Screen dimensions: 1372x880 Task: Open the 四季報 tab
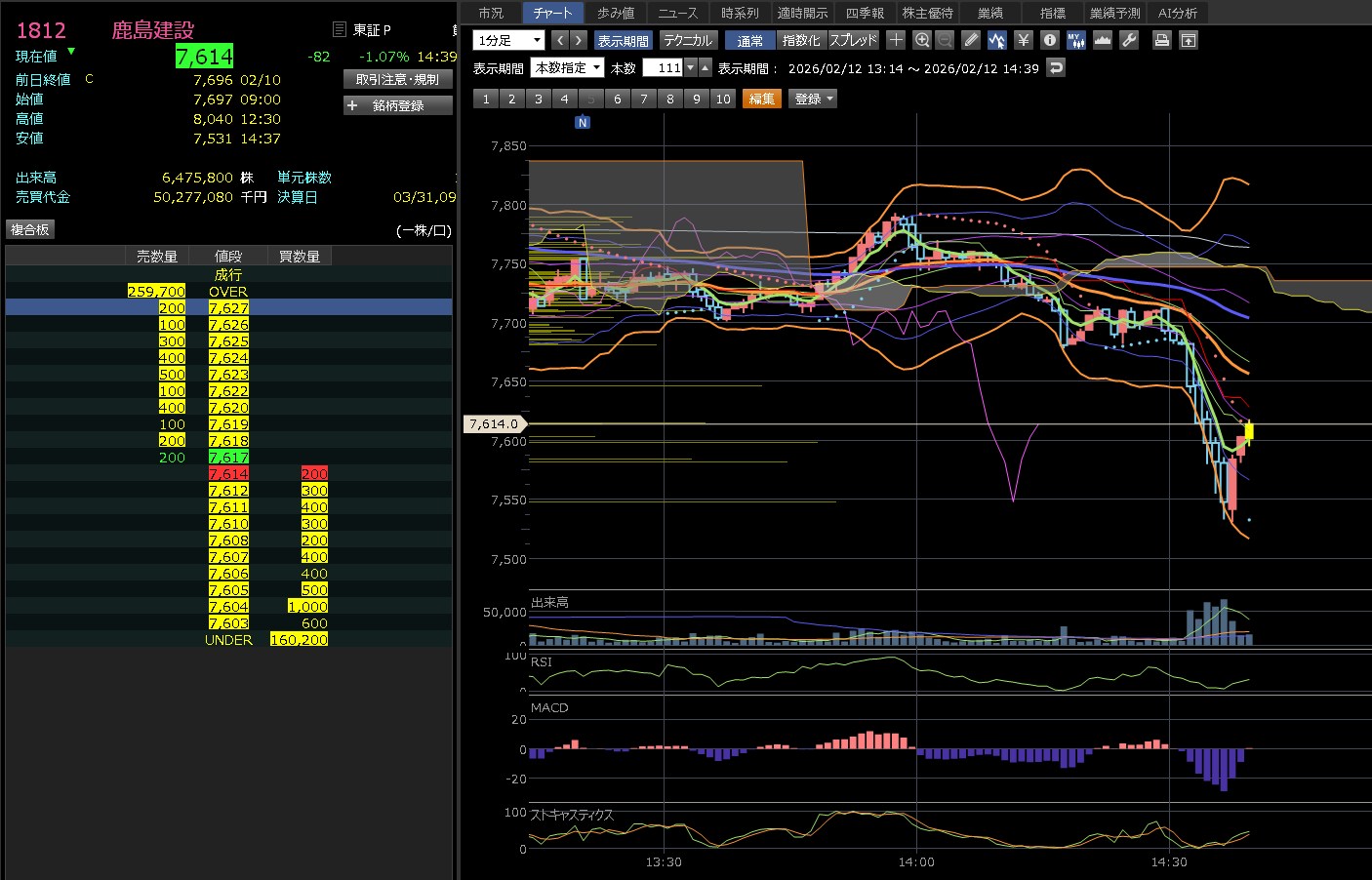tap(865, 13)
